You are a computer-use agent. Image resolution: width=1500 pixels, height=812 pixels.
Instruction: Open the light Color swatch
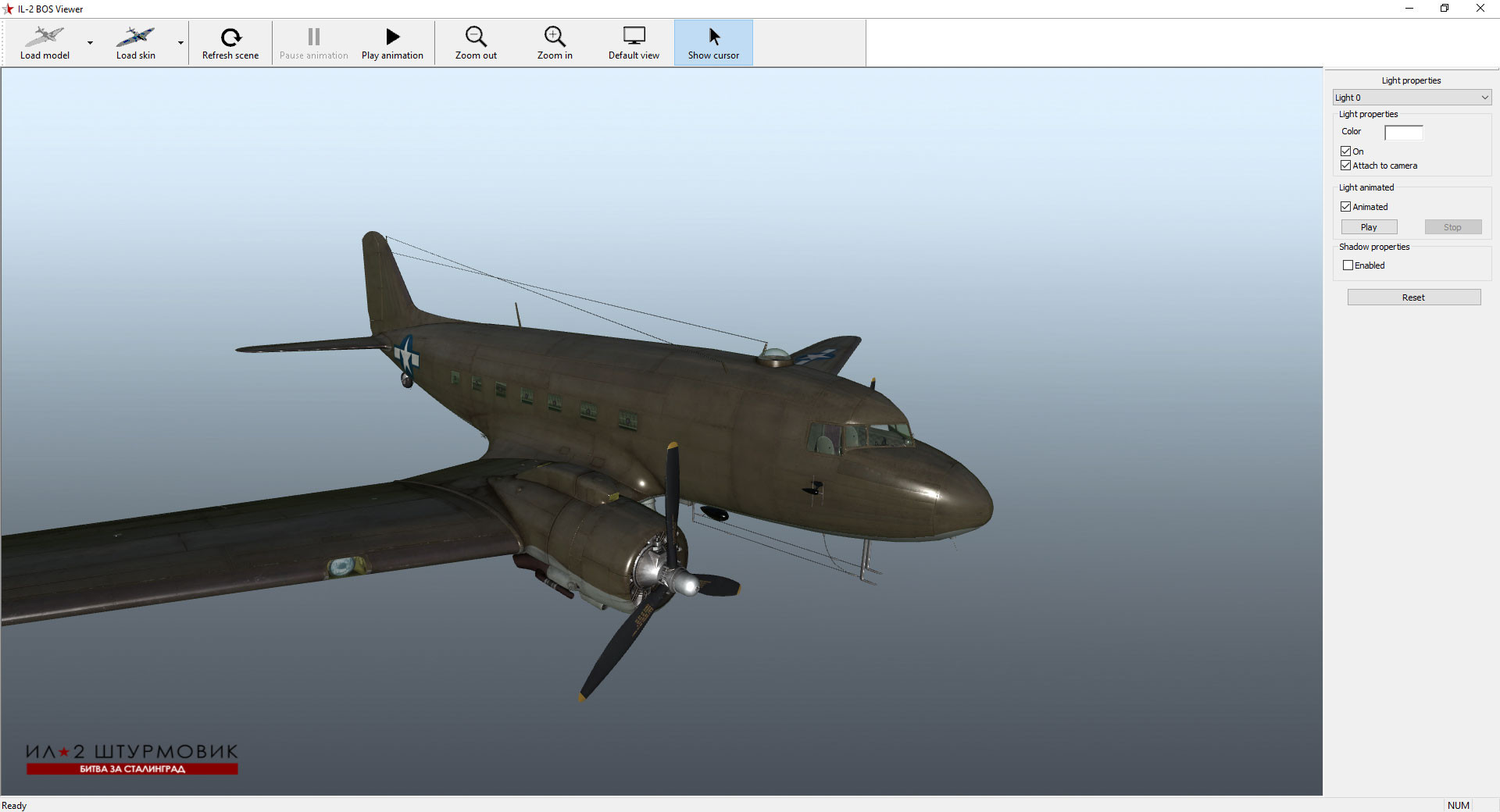(x=1403, y=133)
